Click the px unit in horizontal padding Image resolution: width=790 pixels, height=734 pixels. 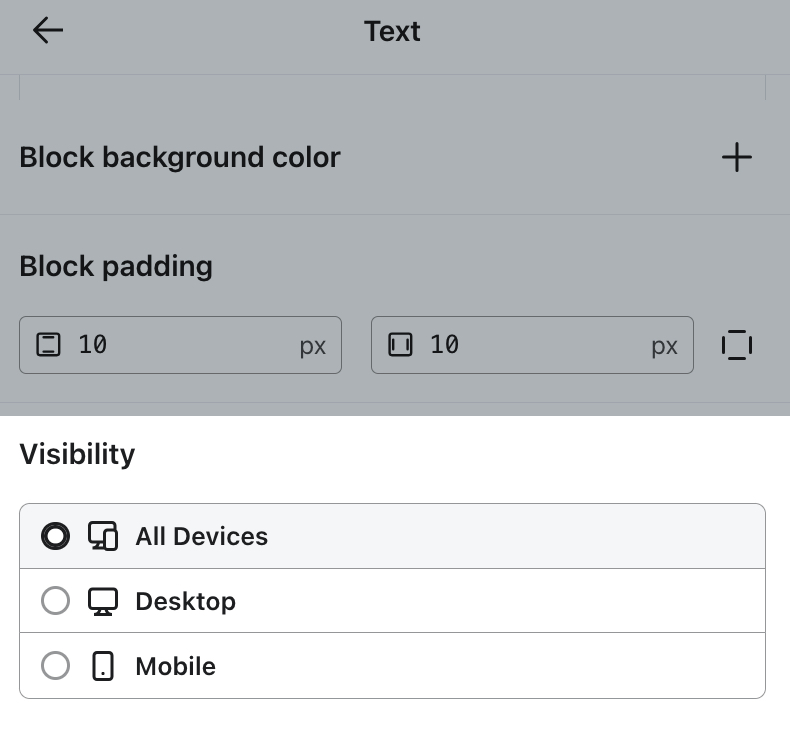point(665,346)
